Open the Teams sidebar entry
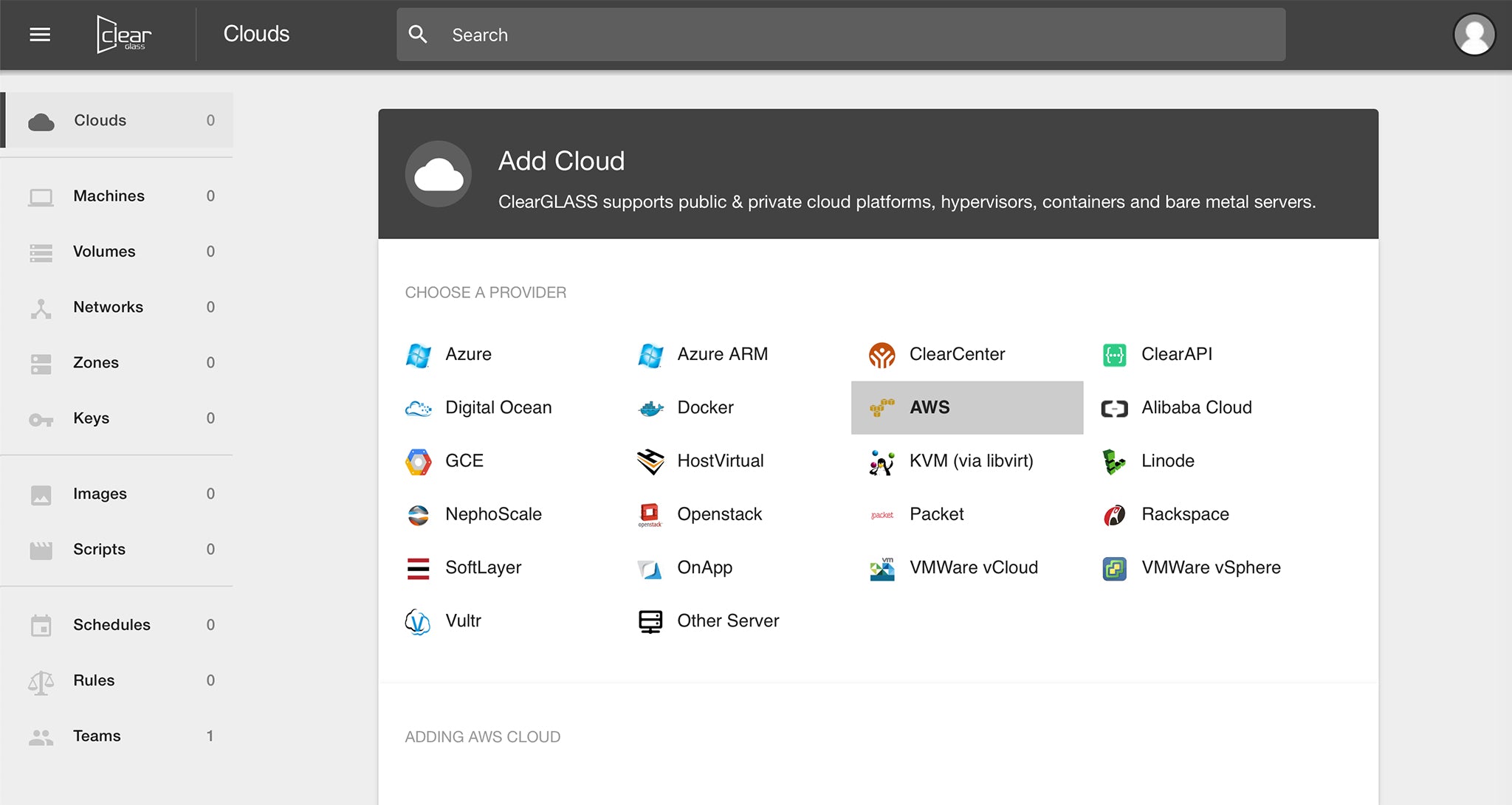Viewport: 1512px width, 805px height. click(97, 736)
